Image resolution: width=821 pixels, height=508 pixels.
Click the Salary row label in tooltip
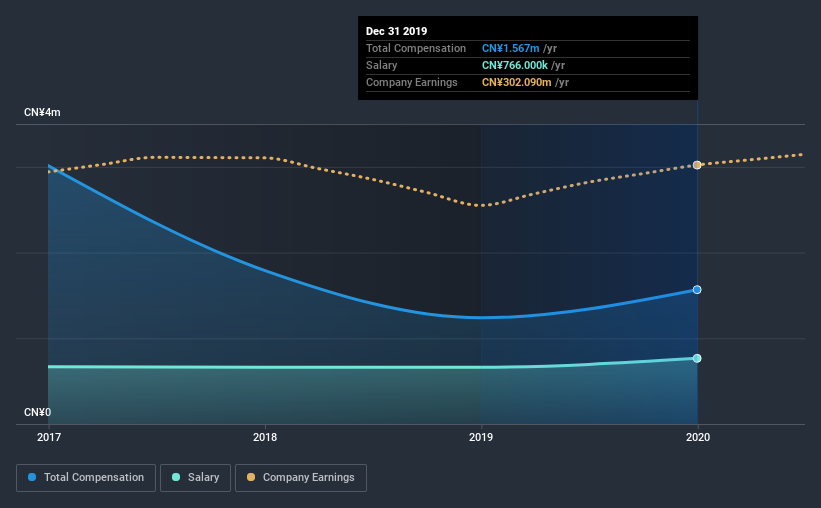click(381, 65)
